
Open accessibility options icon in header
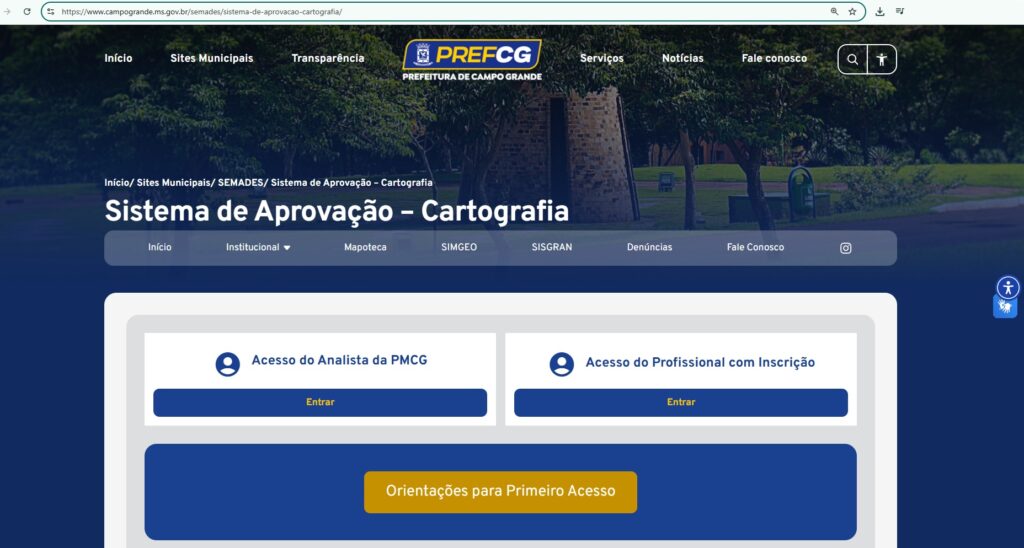tap(881, 59)
